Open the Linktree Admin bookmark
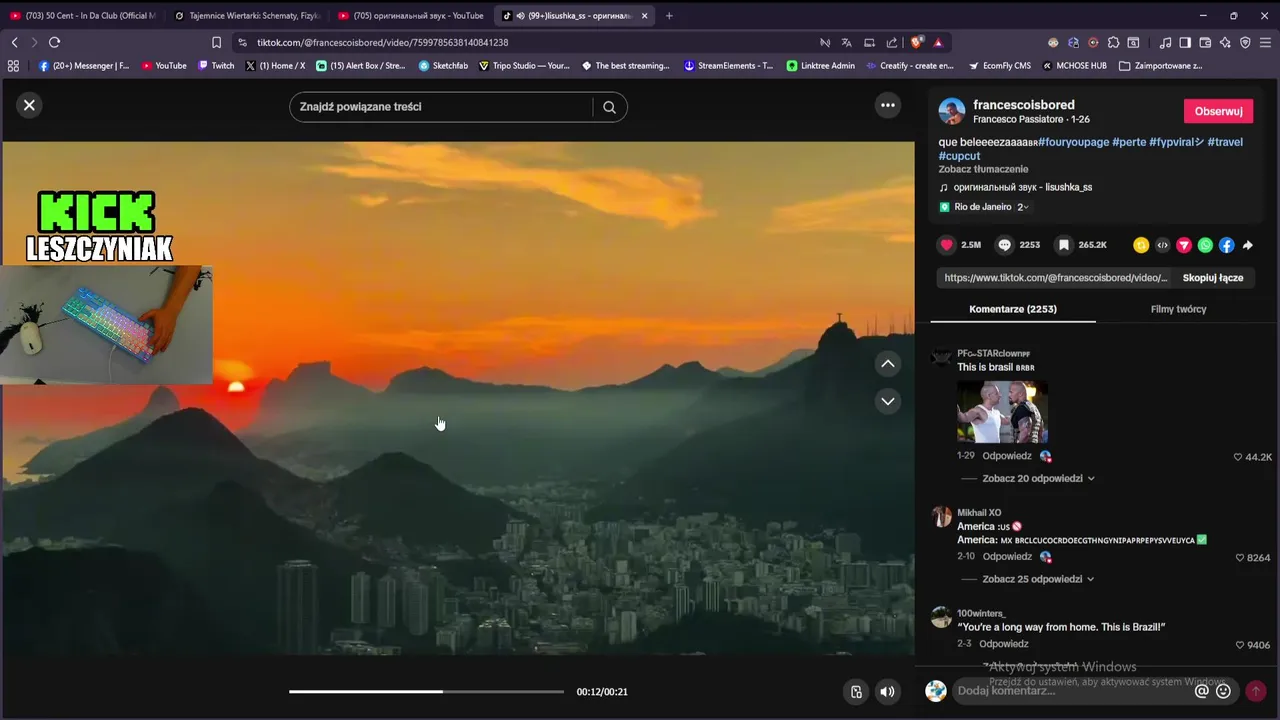Image resolution: width=1280 pixels, height=720 pixels. (x=820, y=66)
